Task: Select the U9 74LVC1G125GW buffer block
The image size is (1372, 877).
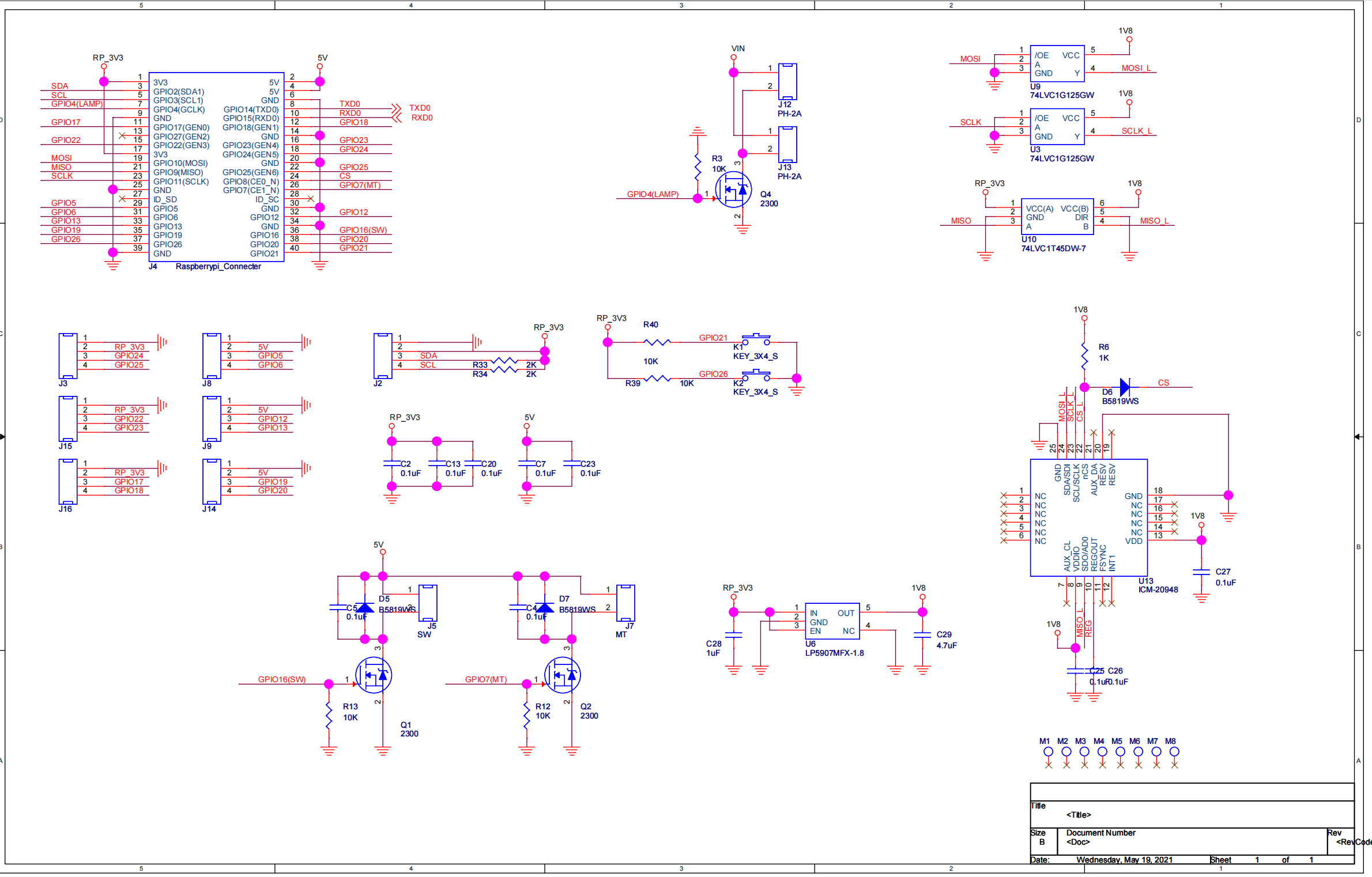Action: (1057, 64)
